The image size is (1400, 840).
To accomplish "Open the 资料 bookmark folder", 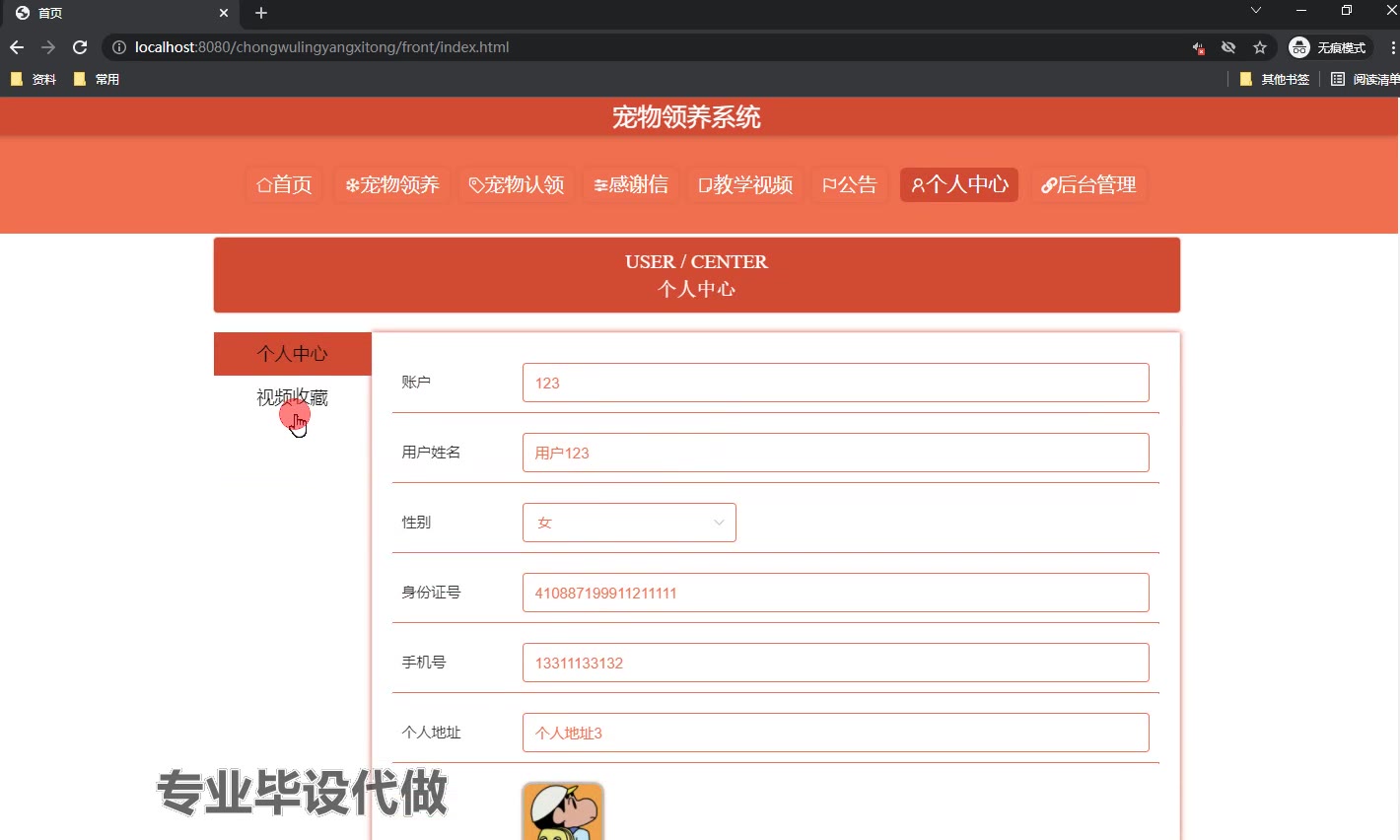I will coord(34,79).
